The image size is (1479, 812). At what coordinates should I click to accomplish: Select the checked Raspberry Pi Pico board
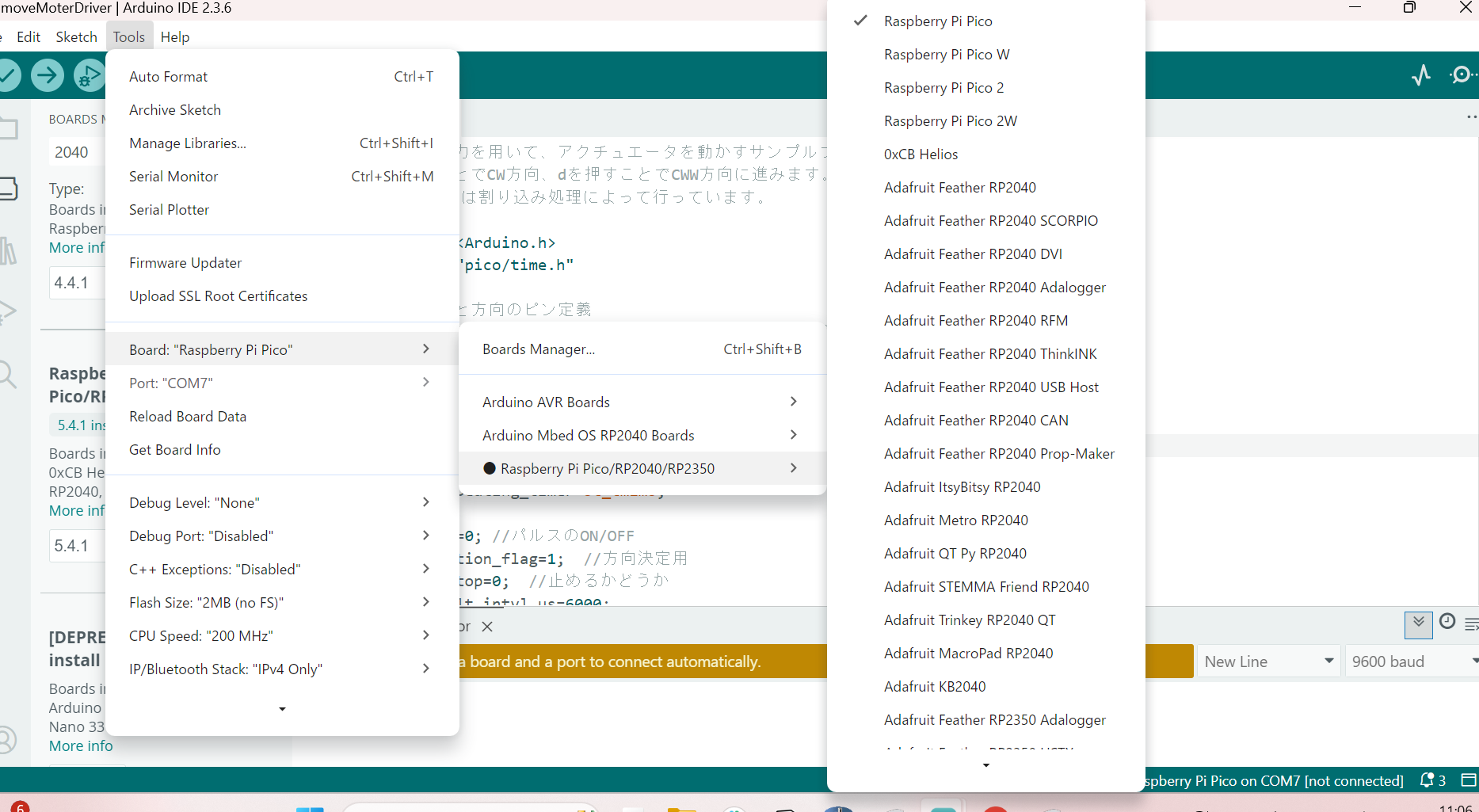point(938,21)
